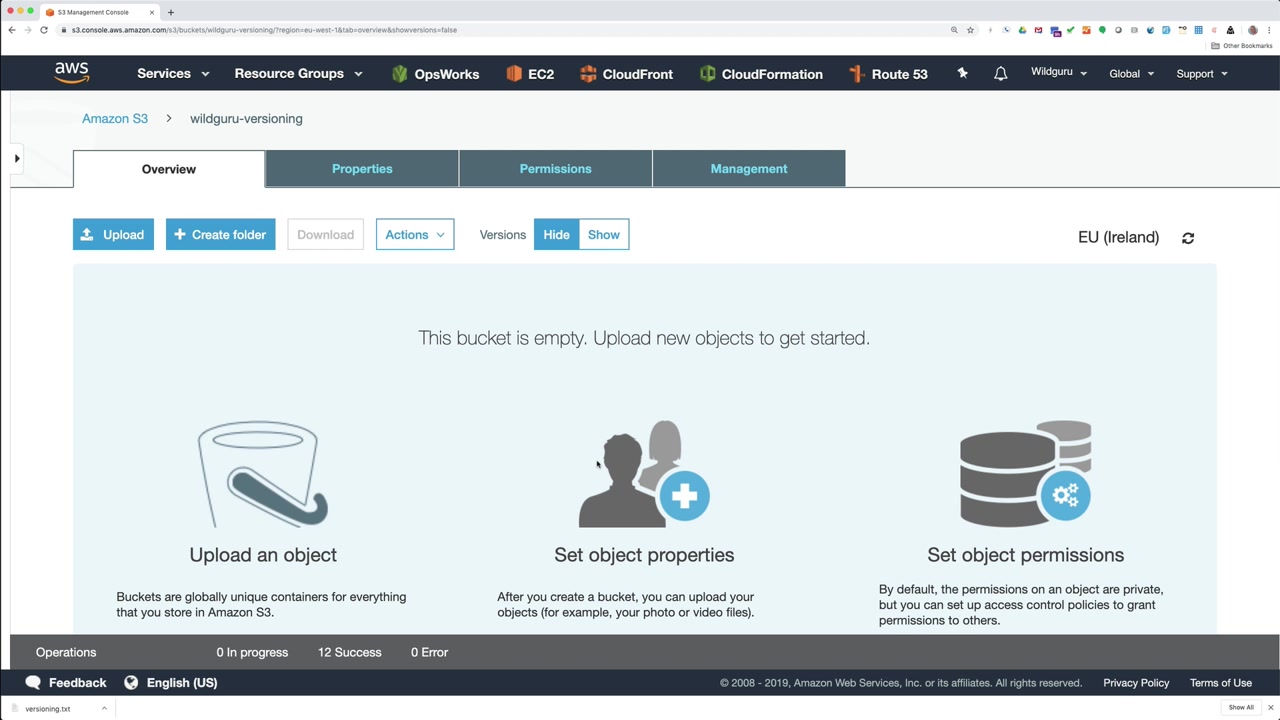The image size is (1280, 720).
Task: Click the browser forward arrow
Action: pyautogui.click(x=28, y=30)
